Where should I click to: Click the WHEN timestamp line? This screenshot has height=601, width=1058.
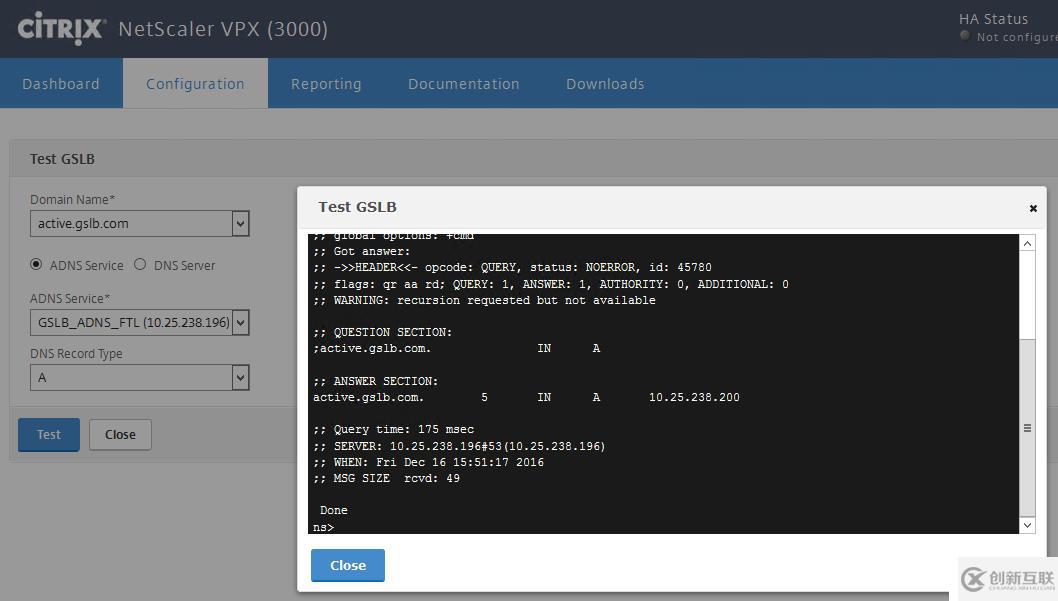(428, 462)
